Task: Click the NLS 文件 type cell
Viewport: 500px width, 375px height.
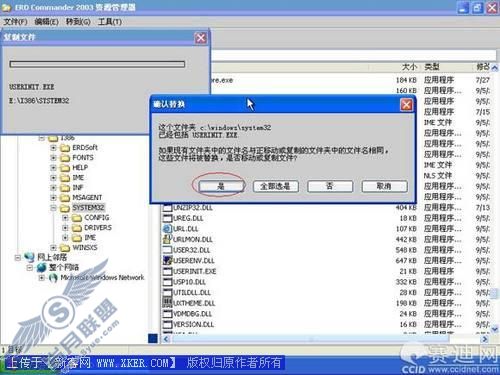Action: (x=438, y=176)
